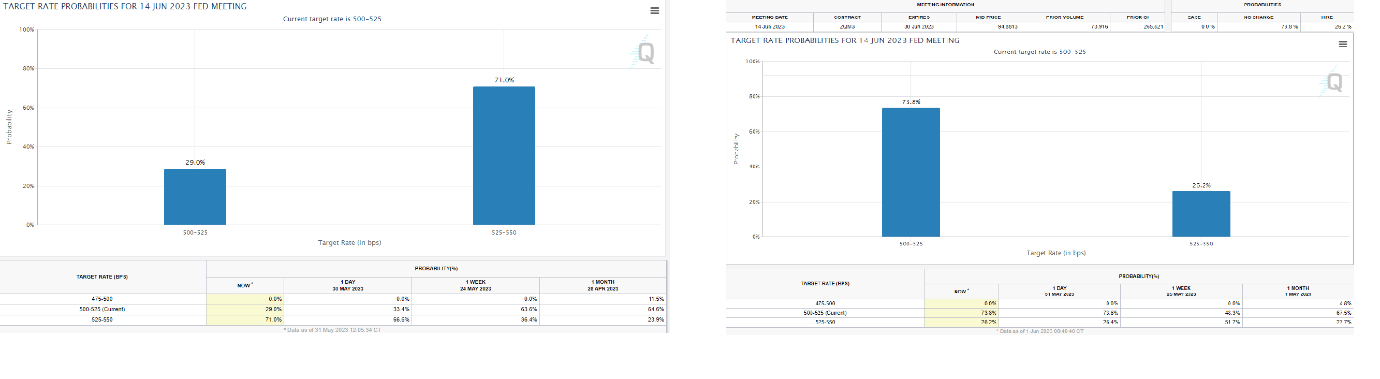Click the CONTRACT column header
The width and height of the screenshot is (1380, 379).
[x=847, y=17]
